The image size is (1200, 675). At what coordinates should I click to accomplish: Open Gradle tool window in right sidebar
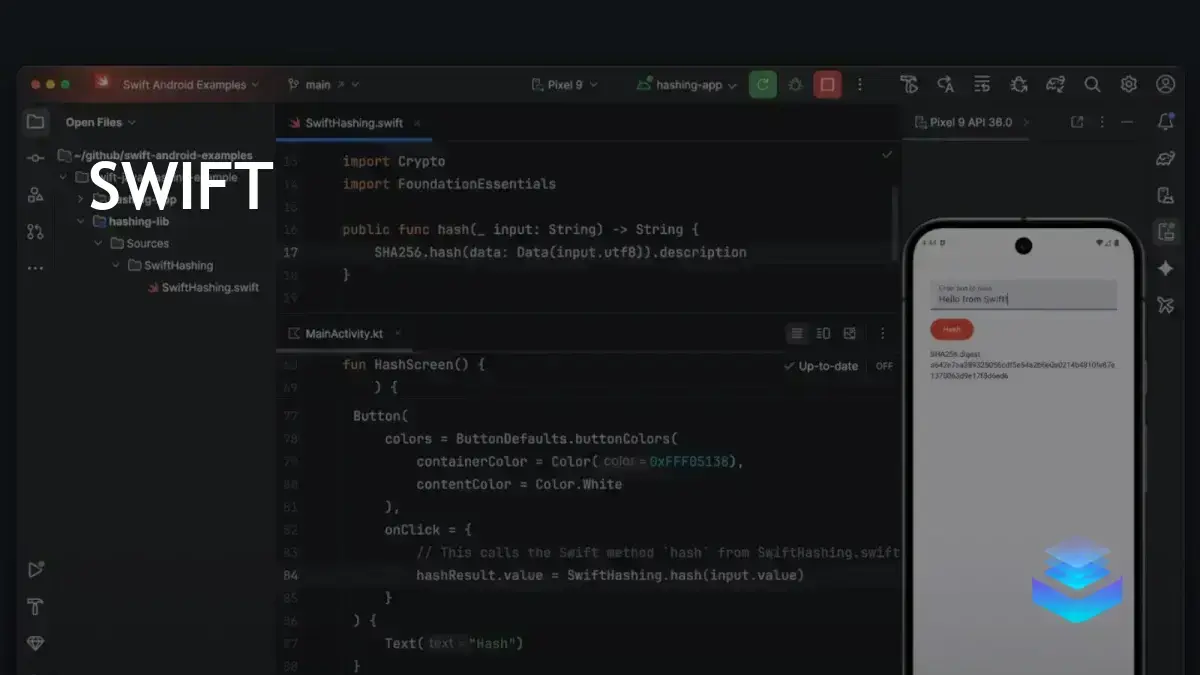tap(1165, 158)
